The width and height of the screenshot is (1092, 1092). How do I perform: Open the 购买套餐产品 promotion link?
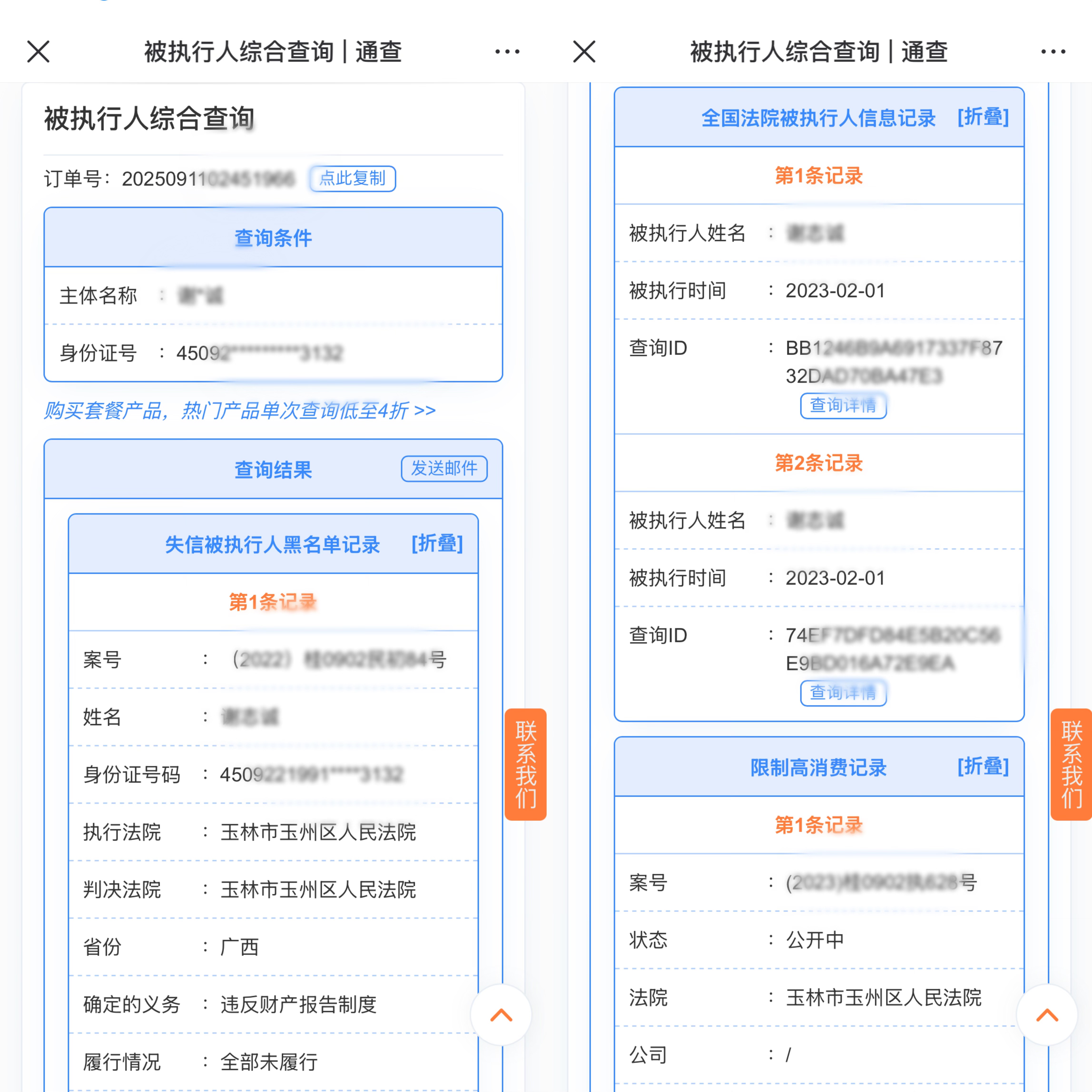[240, 410]
